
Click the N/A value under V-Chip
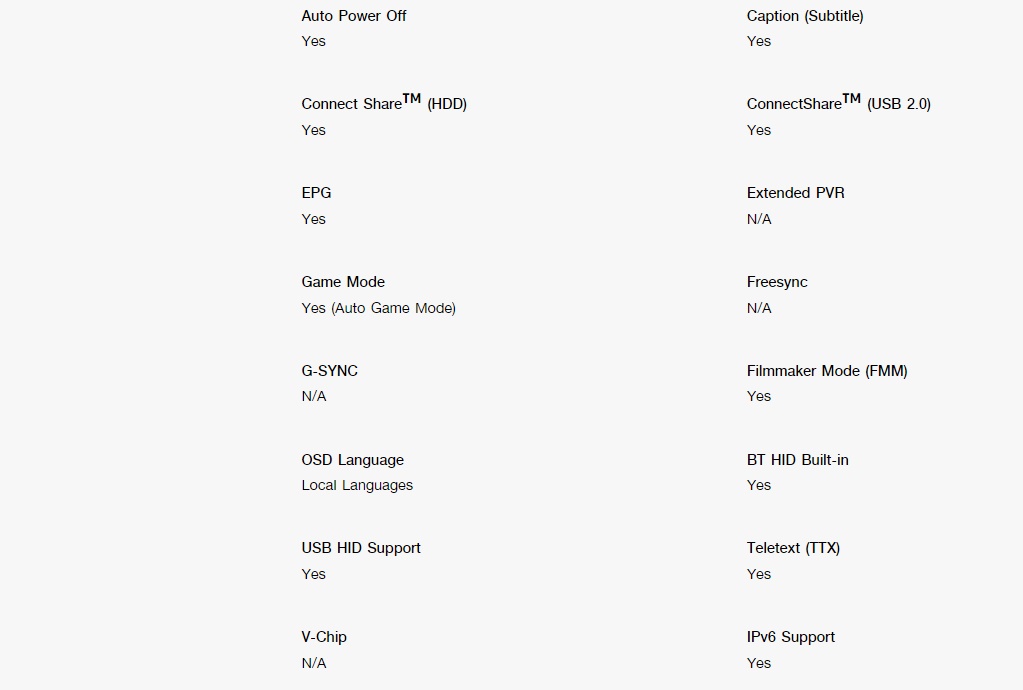314,663
